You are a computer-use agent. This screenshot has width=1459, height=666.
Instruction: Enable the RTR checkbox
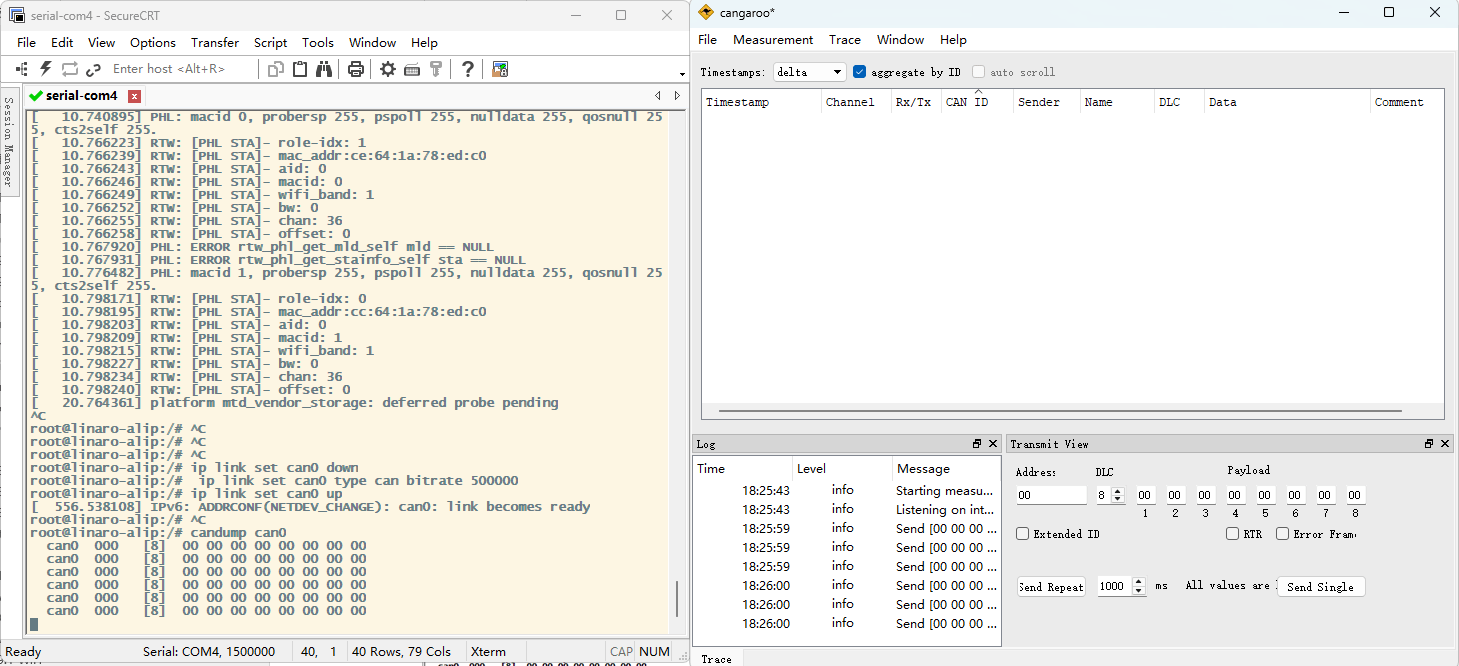click(1233, 534)
